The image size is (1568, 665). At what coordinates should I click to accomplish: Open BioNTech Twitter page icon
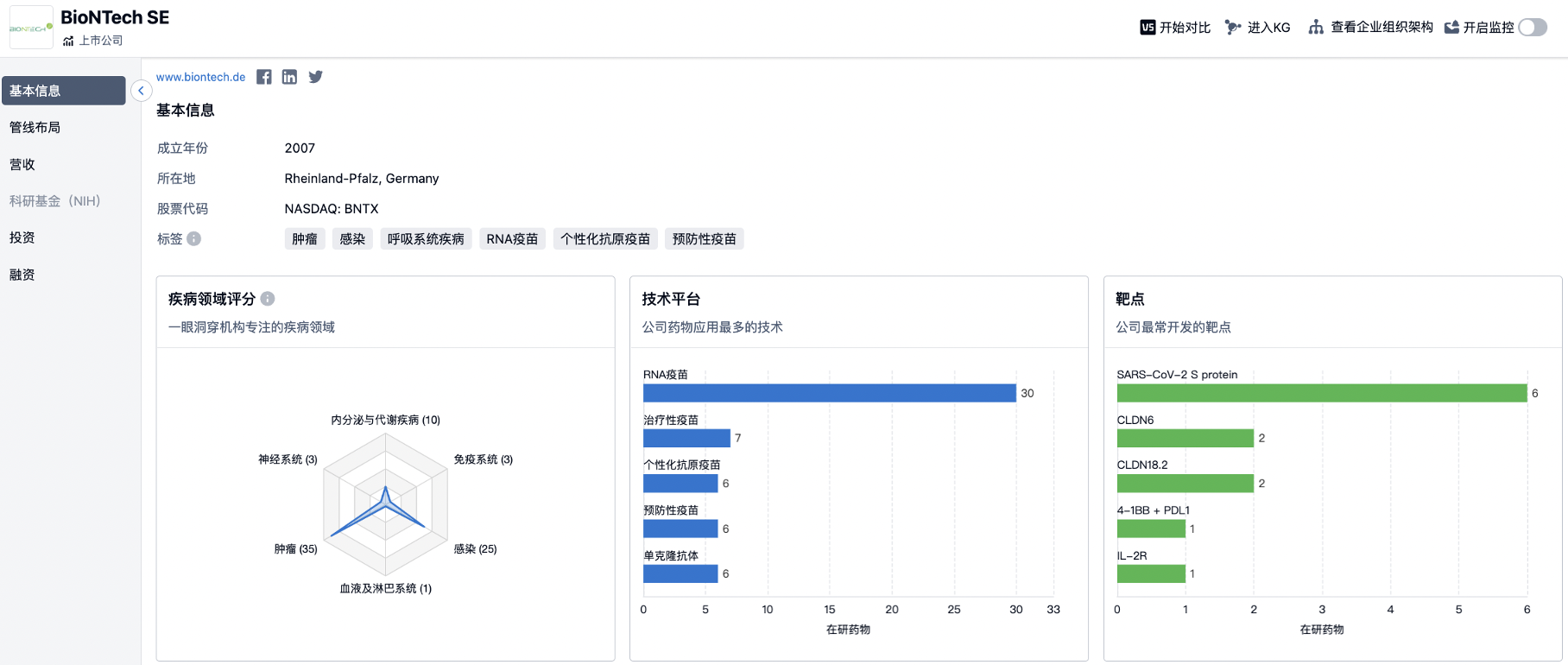click(x=316, y=77)
